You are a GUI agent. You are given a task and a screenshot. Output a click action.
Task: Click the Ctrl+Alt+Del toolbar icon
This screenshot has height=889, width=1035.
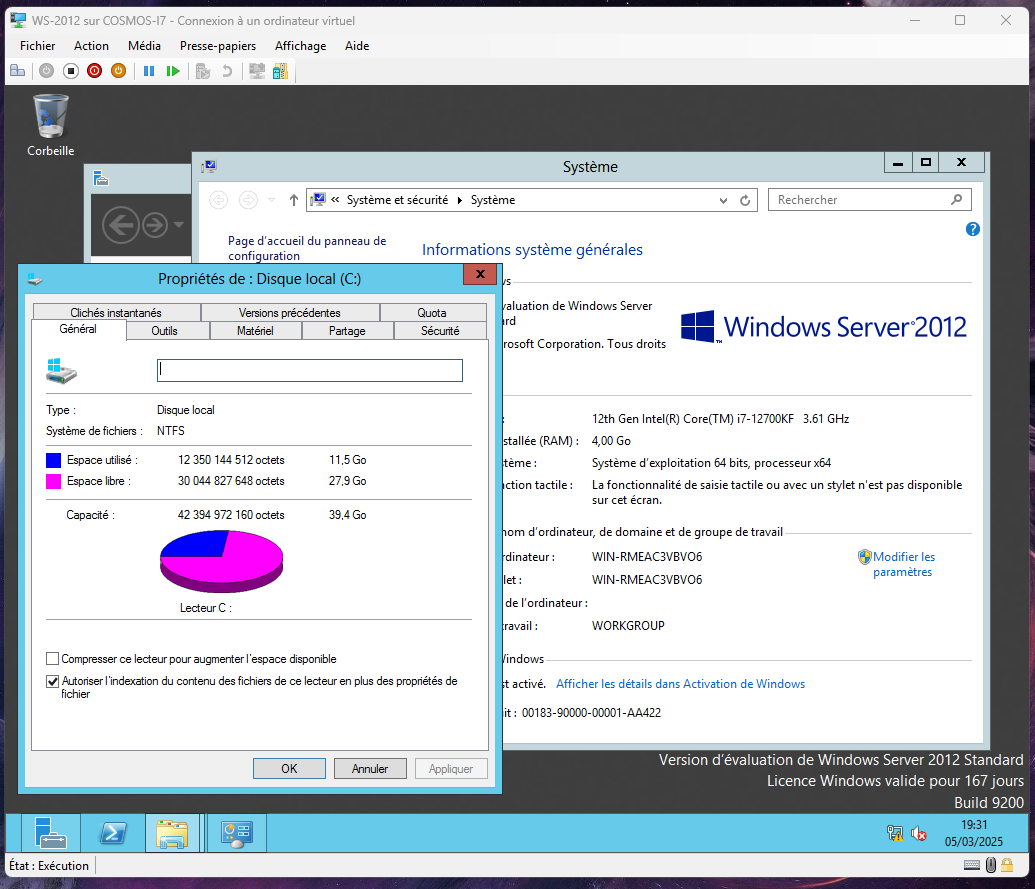17,71
